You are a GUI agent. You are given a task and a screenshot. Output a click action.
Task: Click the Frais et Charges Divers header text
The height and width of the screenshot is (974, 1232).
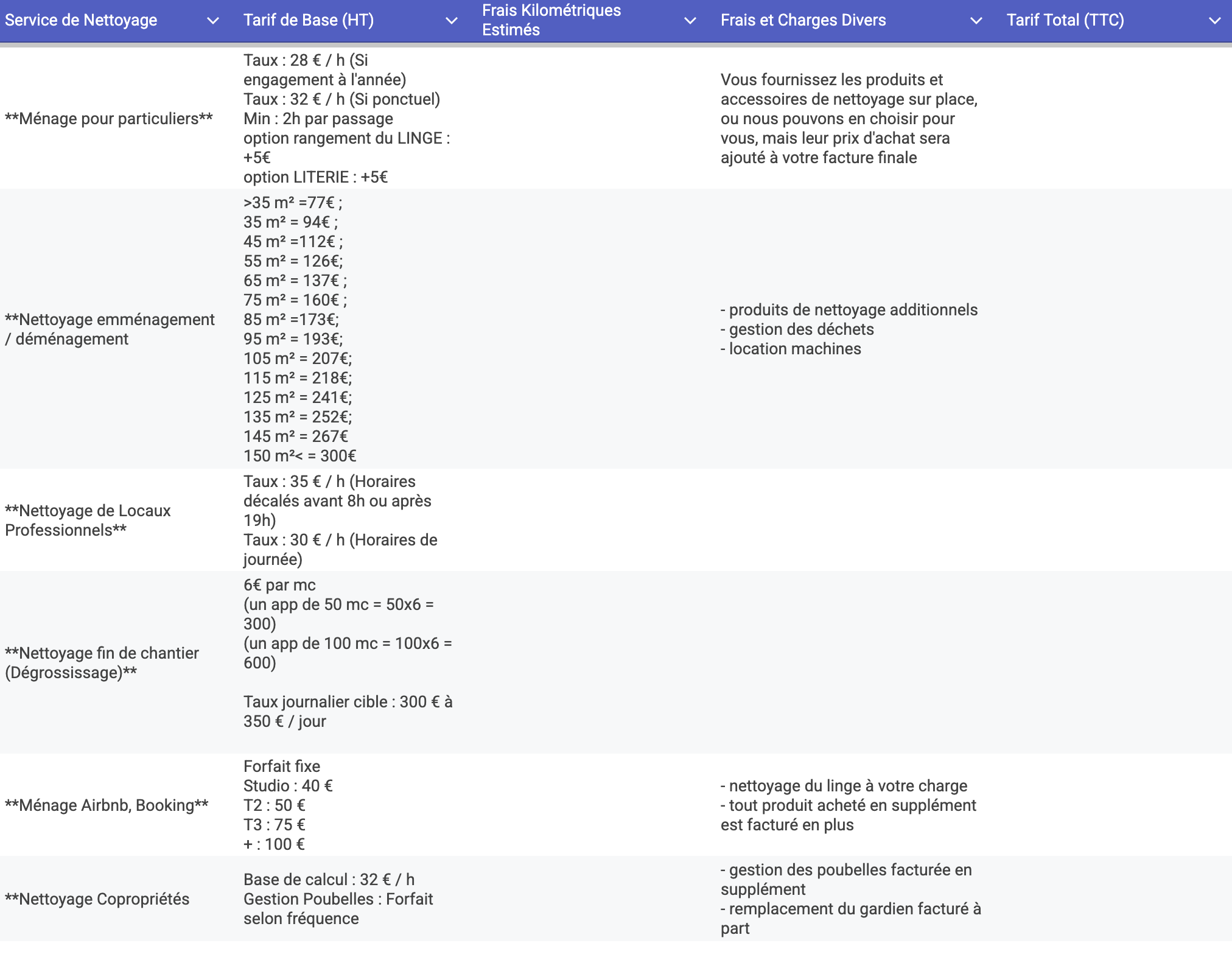point(803,20)
